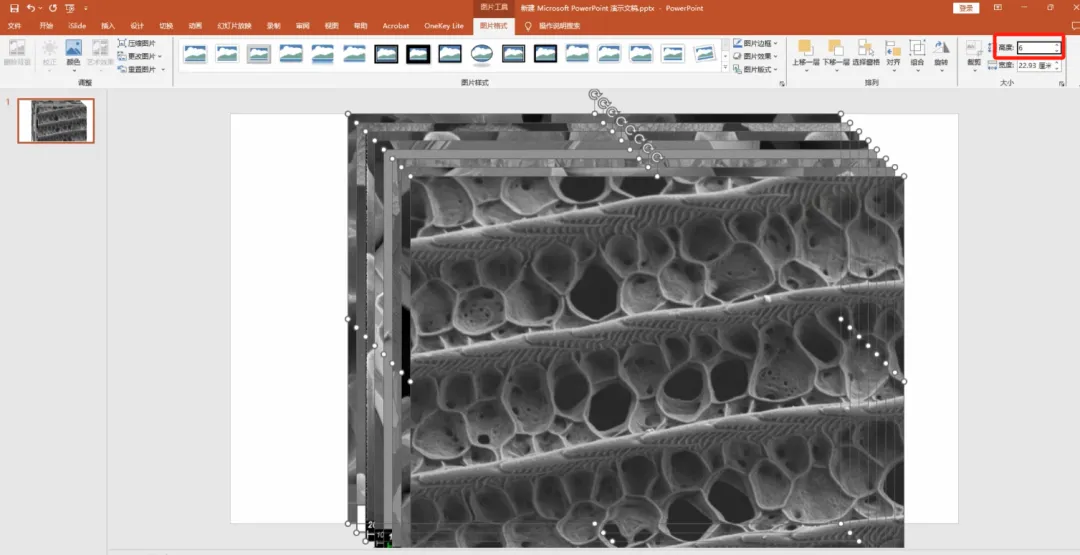Increase height with the up stepper arrow
Viewport: 1080px width, 555px height.
(x=1057, y=45)
